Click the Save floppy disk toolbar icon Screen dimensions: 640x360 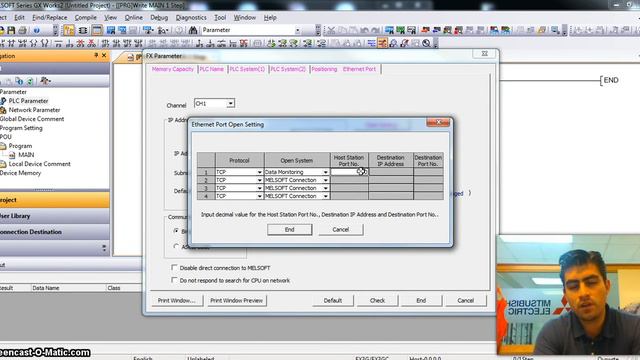pyautogui.click(x=11, y=30)
